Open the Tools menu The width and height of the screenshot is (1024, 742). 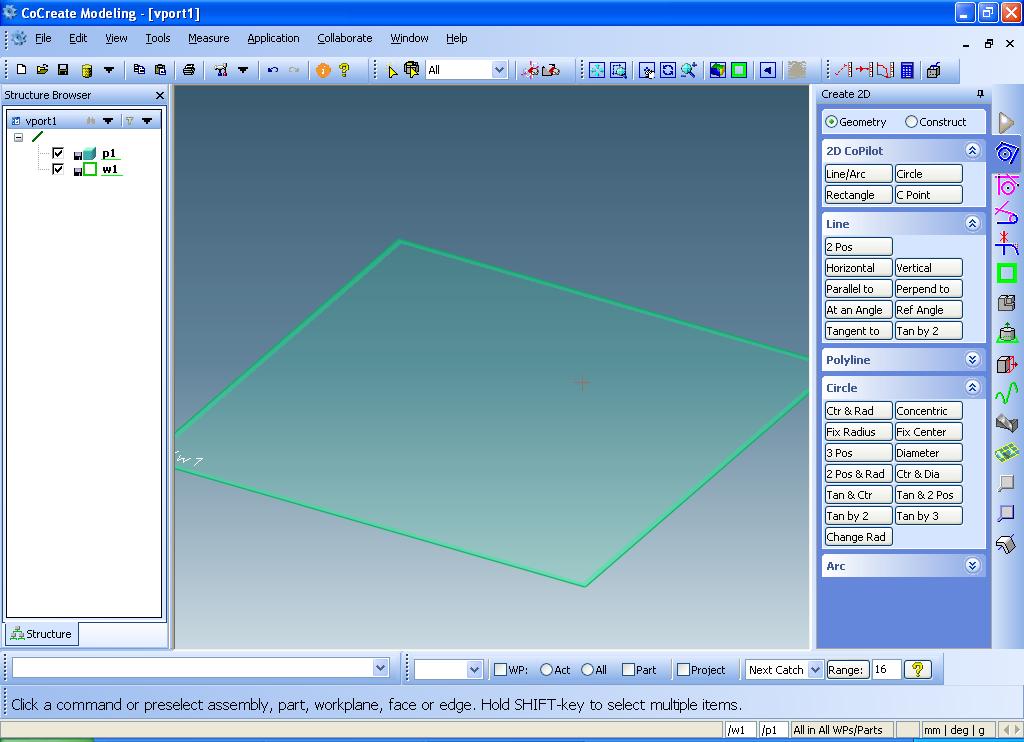pos(157,38)
